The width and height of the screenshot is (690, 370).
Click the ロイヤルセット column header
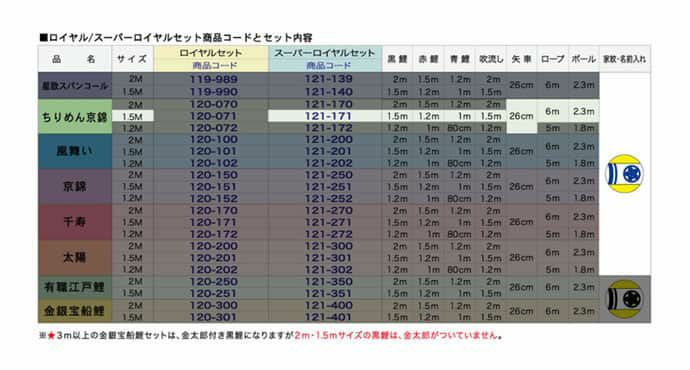(211, 59)
